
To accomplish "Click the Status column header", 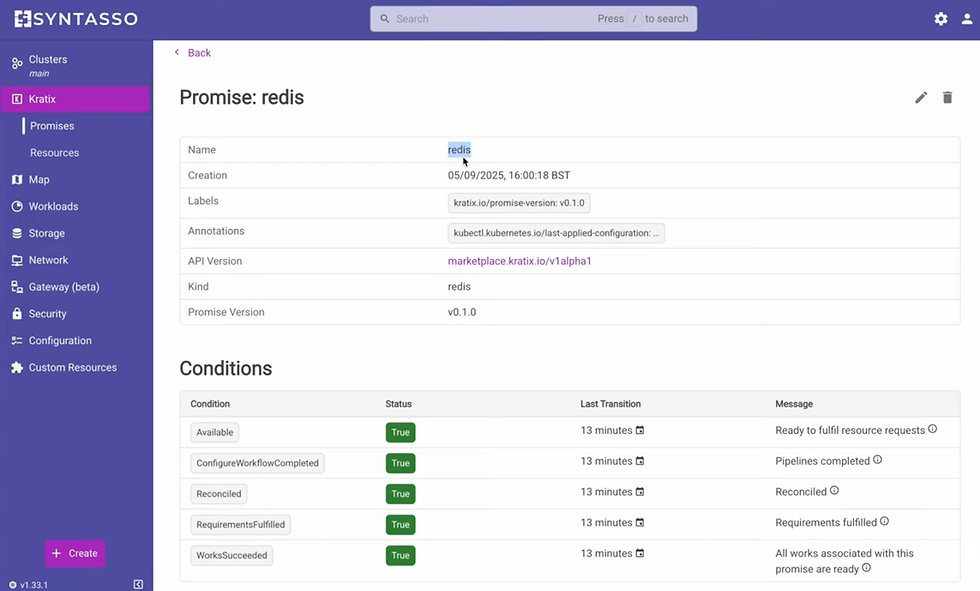I will [399, 404].
